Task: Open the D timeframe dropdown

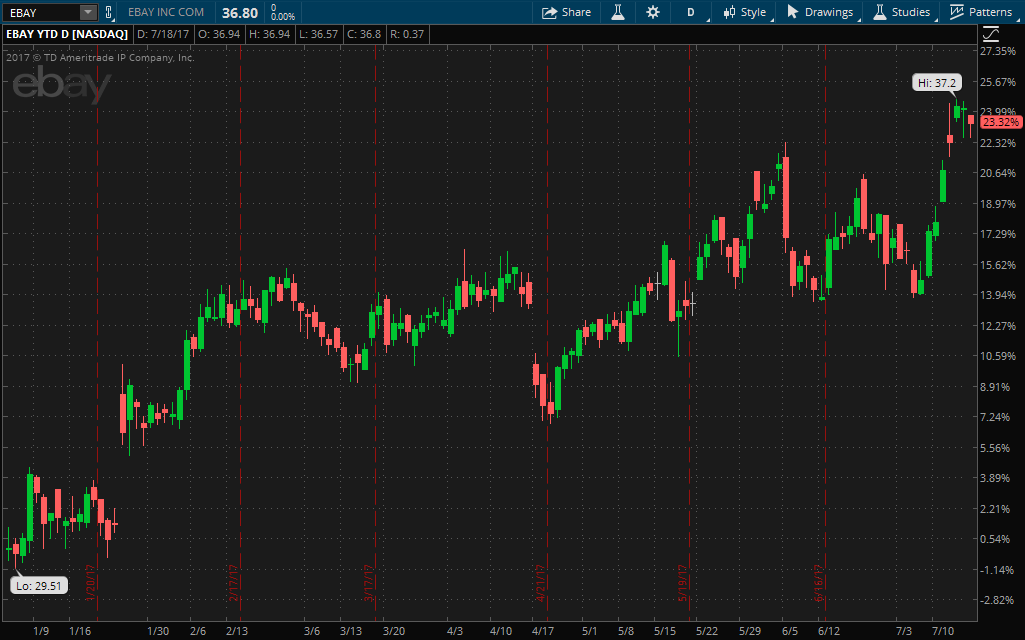Action: (x=691, y=12)
